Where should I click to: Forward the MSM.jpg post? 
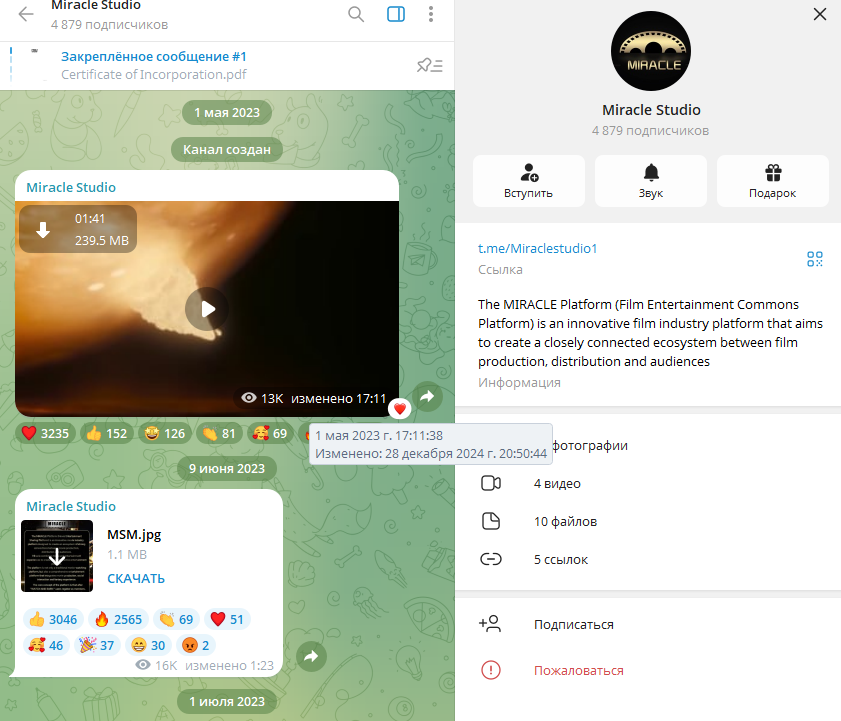coord(311,656)
